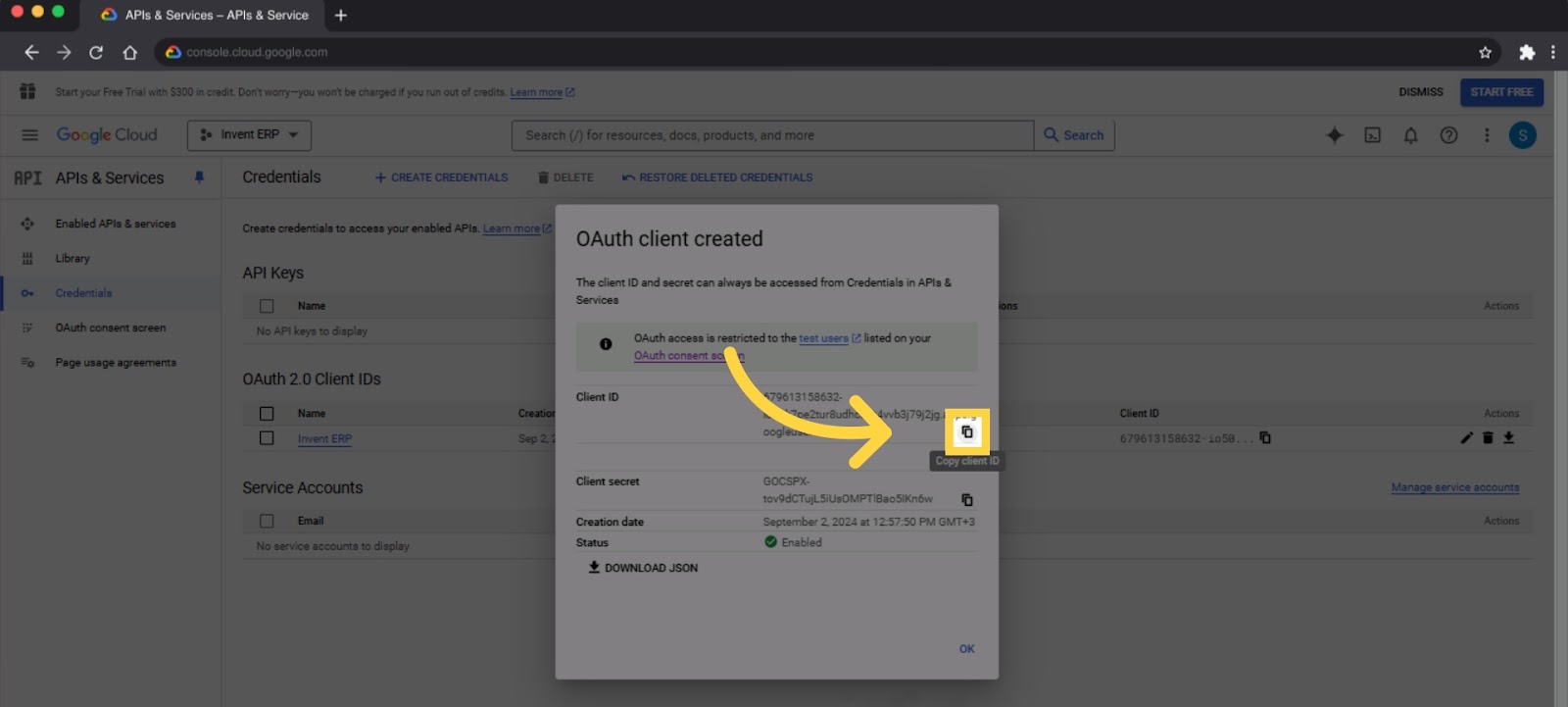Click the Delete toolbar button
Image resolution: width=1568 pixels, height=707 pixels.
pos(565,177)
